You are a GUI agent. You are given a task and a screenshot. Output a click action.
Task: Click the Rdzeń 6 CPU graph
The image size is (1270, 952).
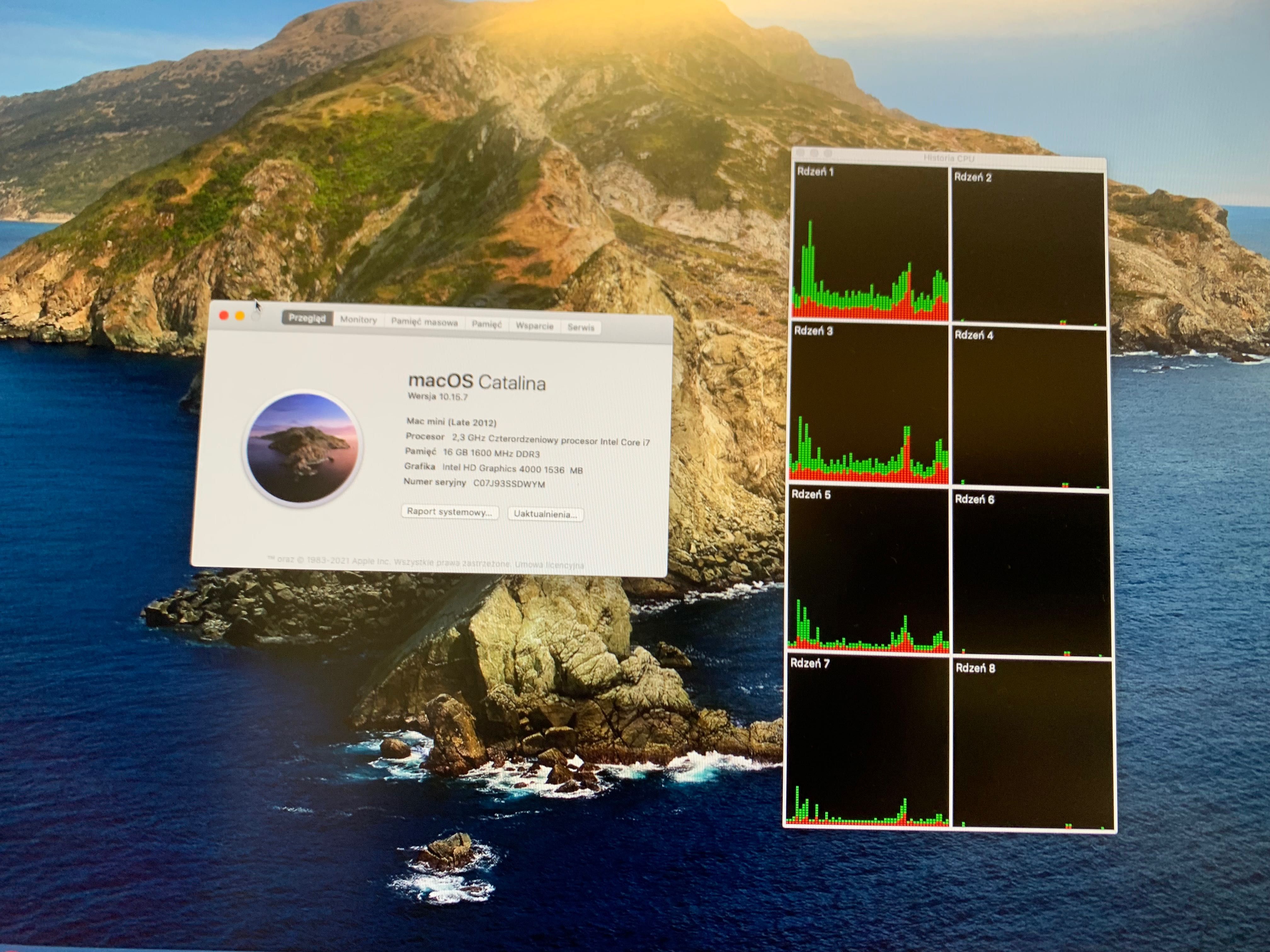tap(1032, 574)
